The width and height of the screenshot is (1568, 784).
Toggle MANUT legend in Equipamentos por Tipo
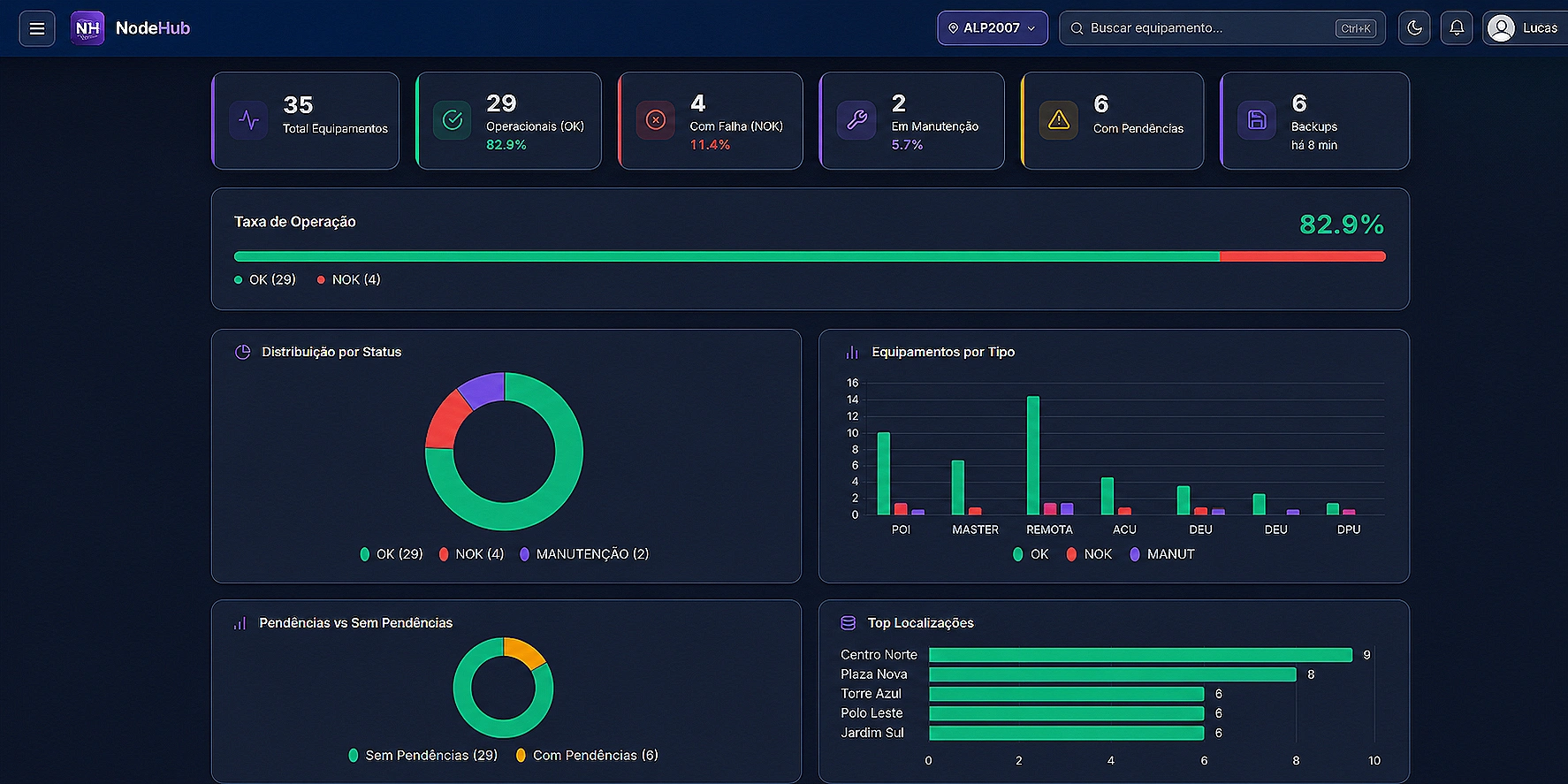pyautogui.click(x=1162, y=554)
